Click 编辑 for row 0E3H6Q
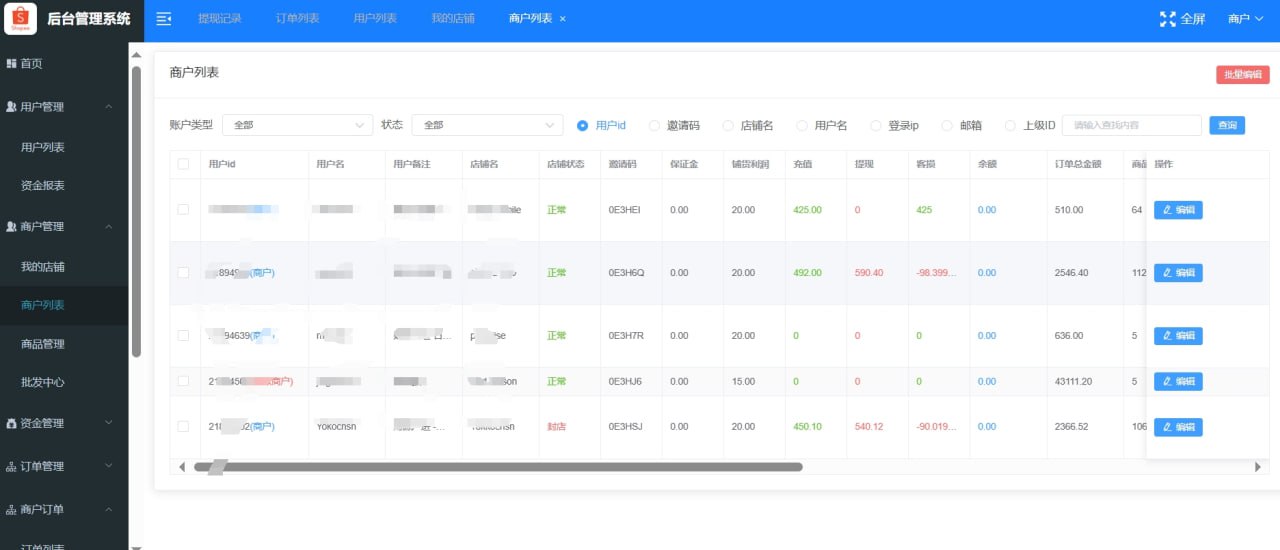 click(x=1178, y=272)
